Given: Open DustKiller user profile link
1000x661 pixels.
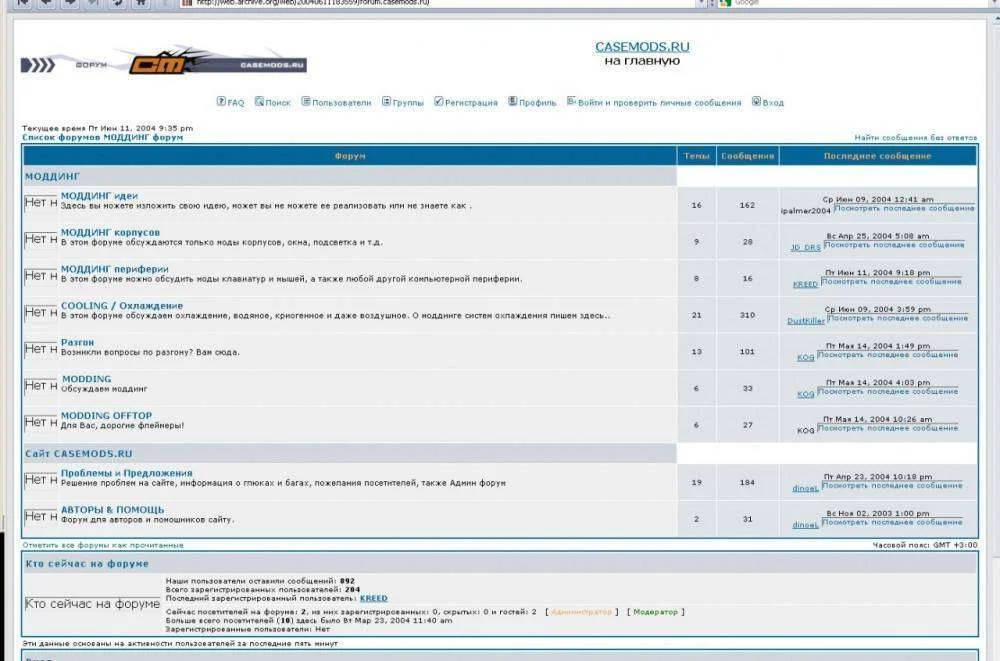Looking at the screenshot, I should pyautogui.click(x=805, y=321).
